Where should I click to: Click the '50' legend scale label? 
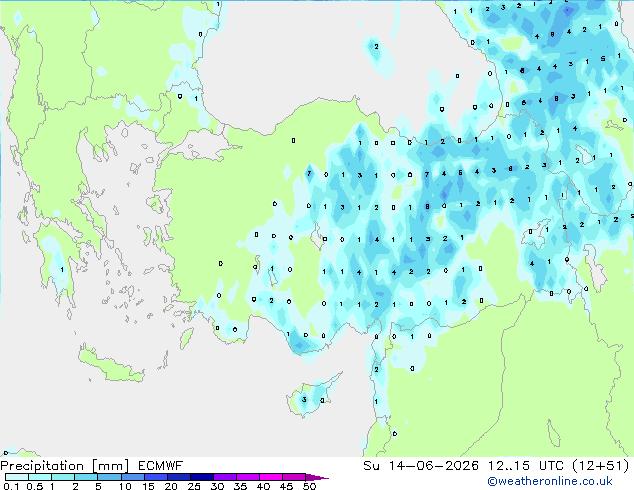(309, 486)
